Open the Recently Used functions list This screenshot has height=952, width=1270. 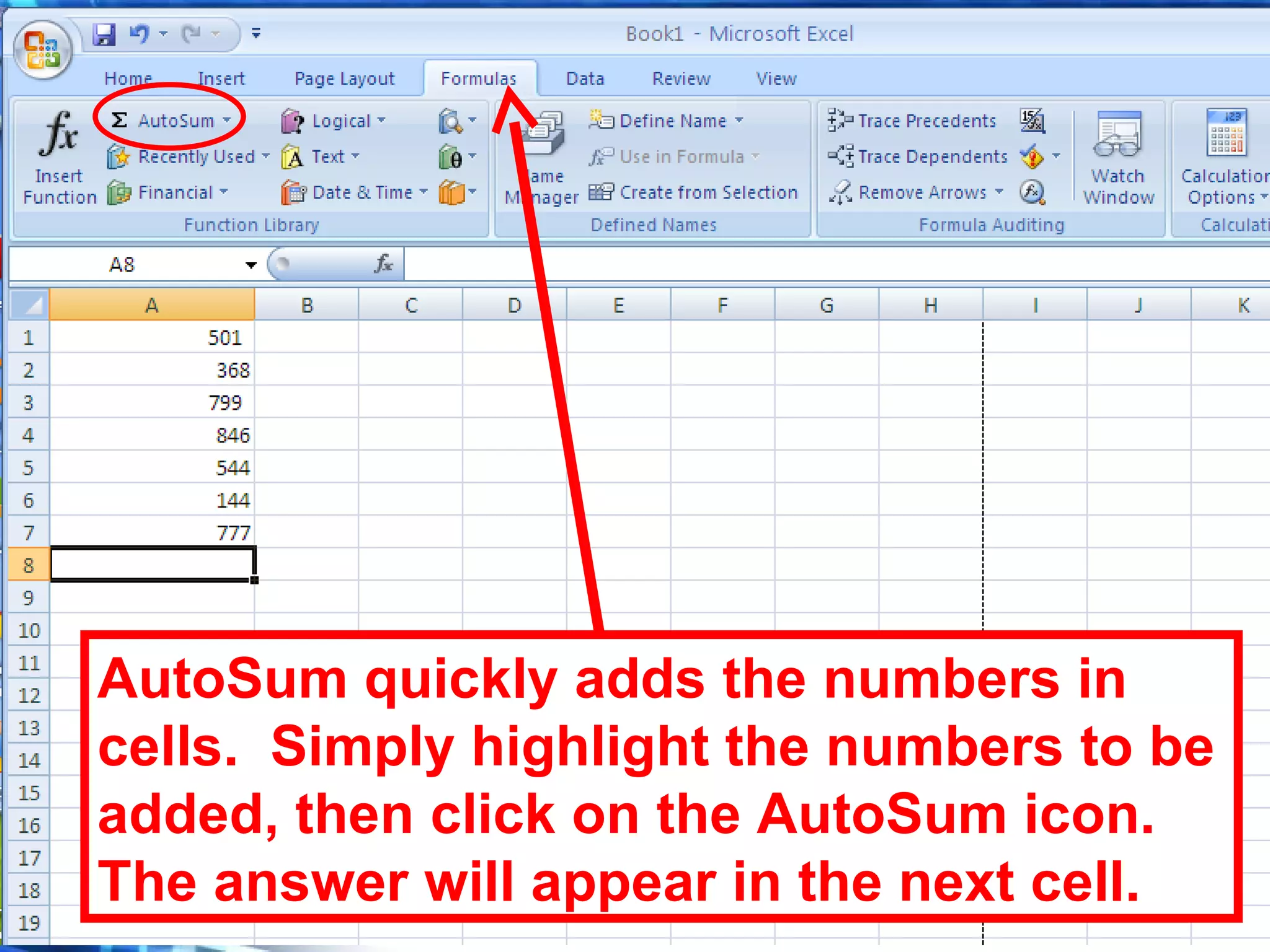click(x=189, y=157)
